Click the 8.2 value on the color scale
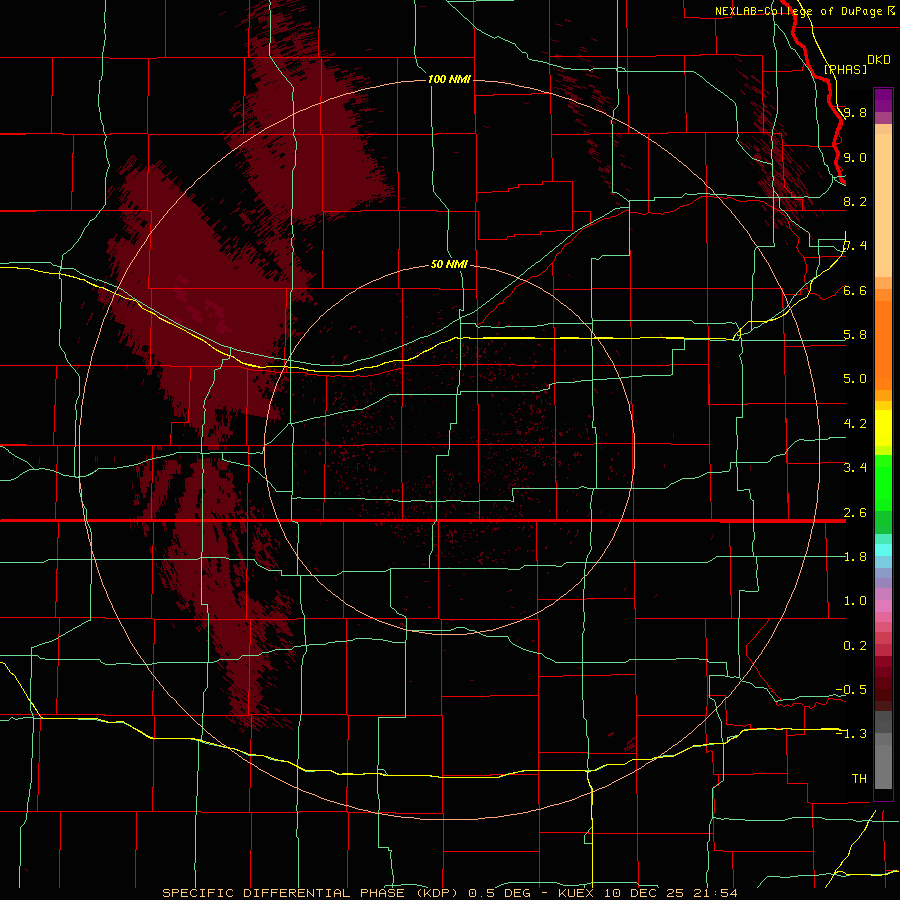 point(855,201)
